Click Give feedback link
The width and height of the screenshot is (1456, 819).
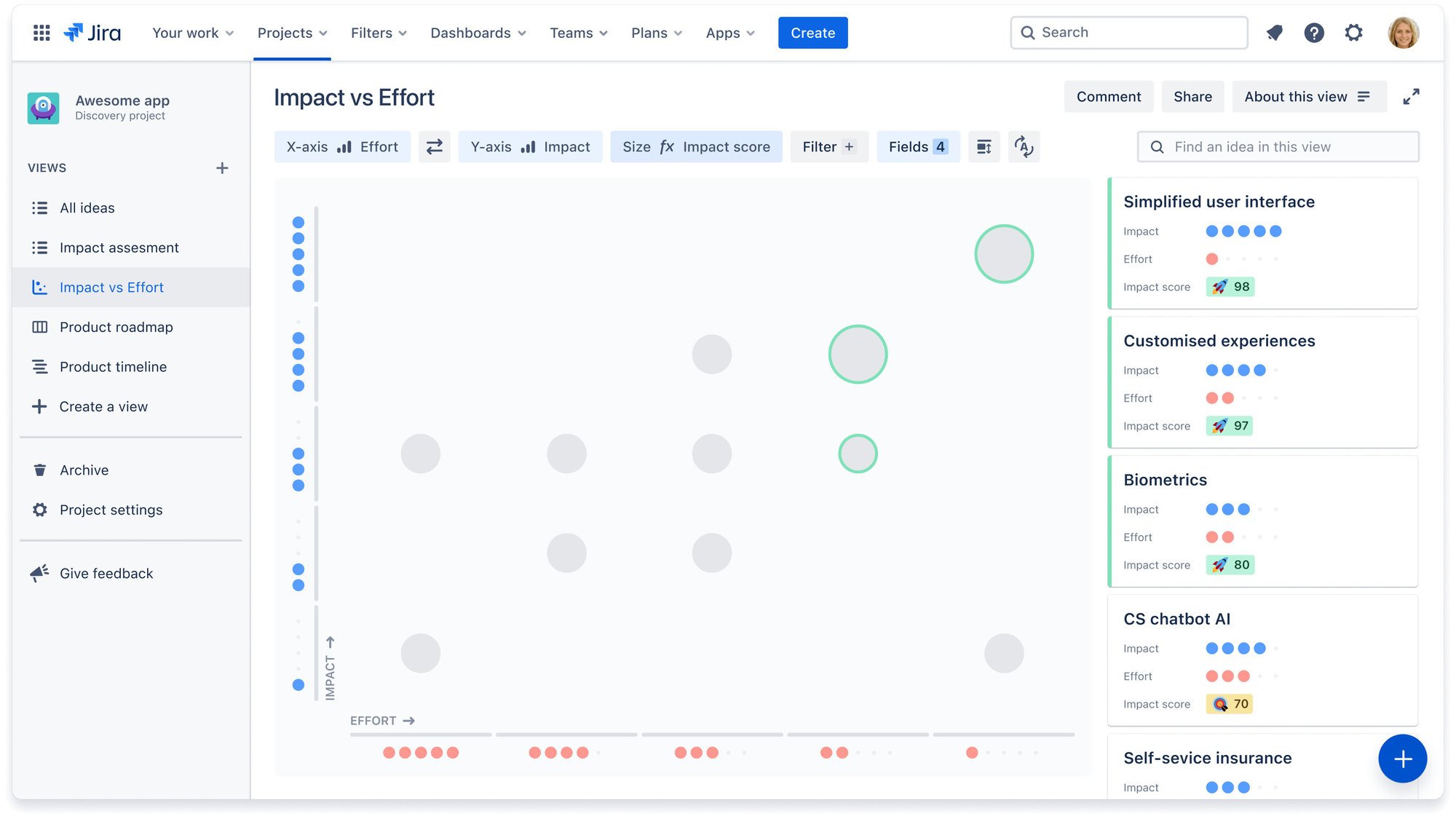tap(106, 574)
